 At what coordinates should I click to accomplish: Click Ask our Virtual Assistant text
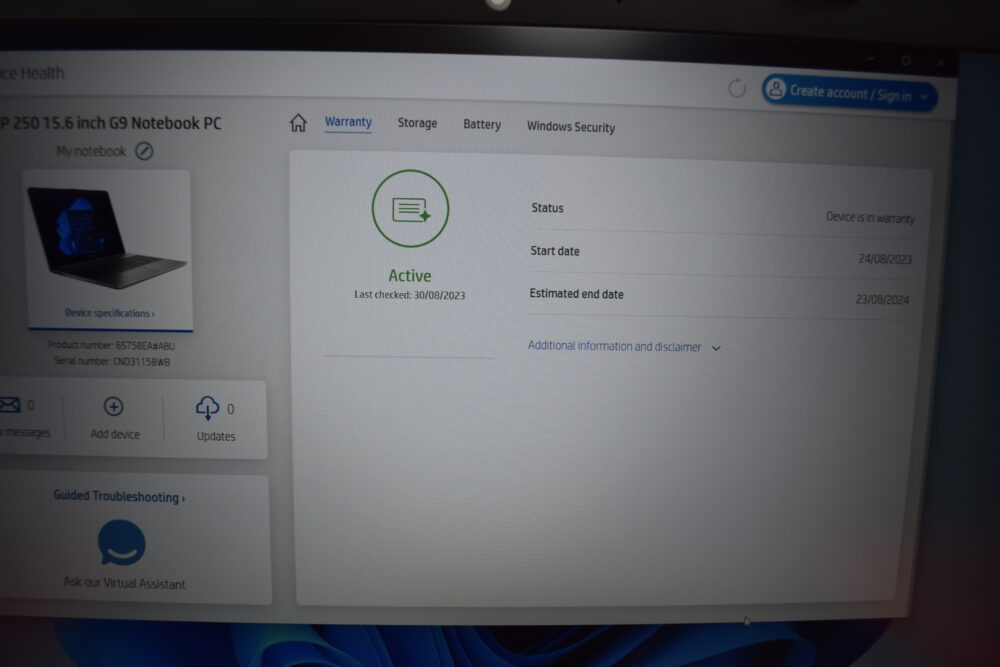[124, 583]
